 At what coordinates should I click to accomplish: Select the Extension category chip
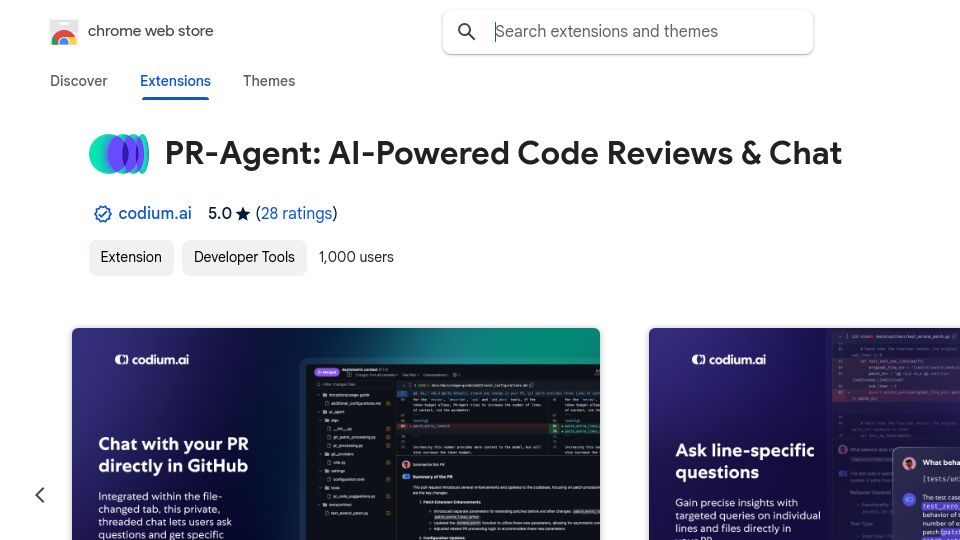tap(131, 257)
